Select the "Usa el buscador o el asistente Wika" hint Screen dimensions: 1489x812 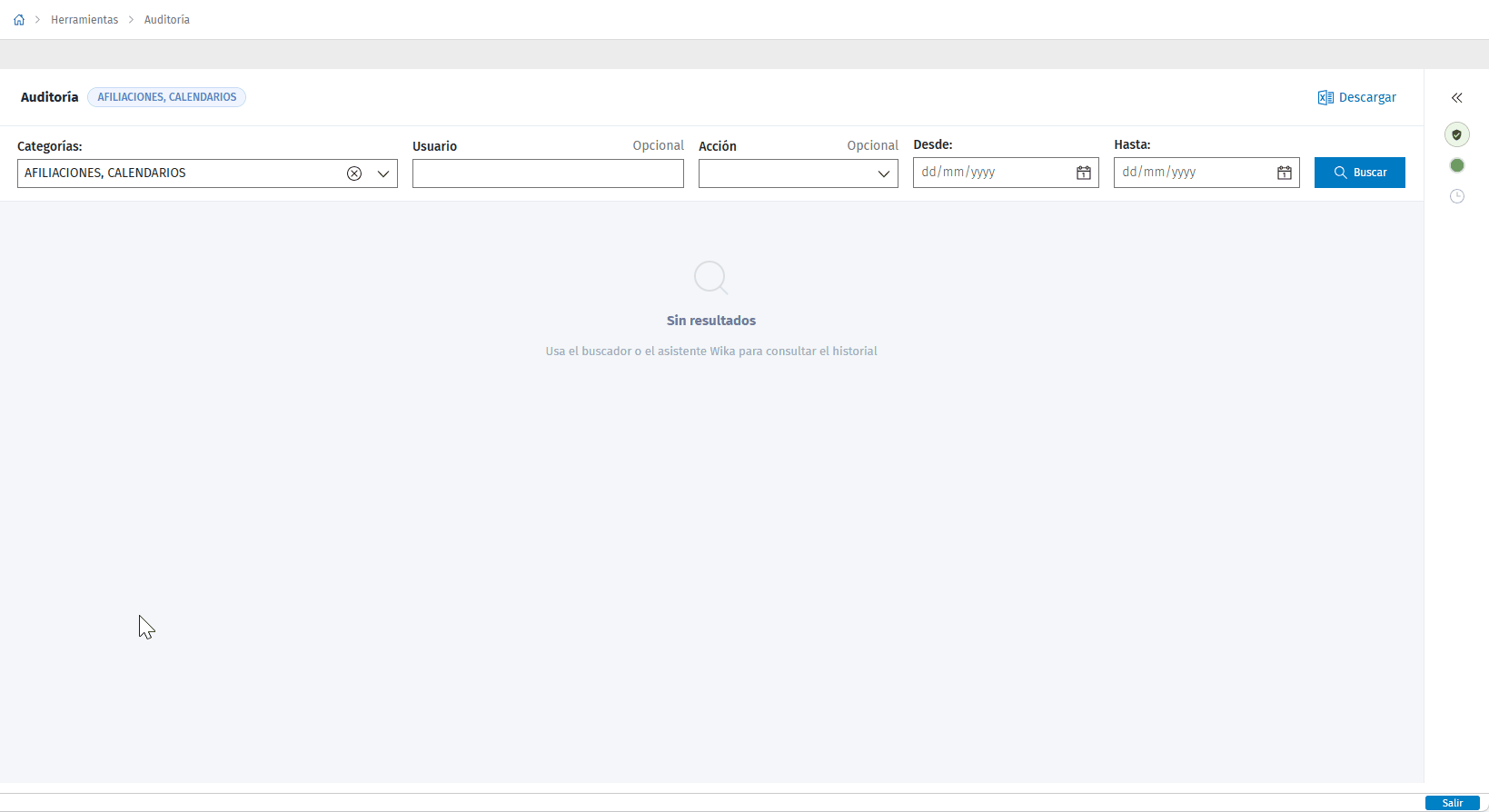pos(711,352)
